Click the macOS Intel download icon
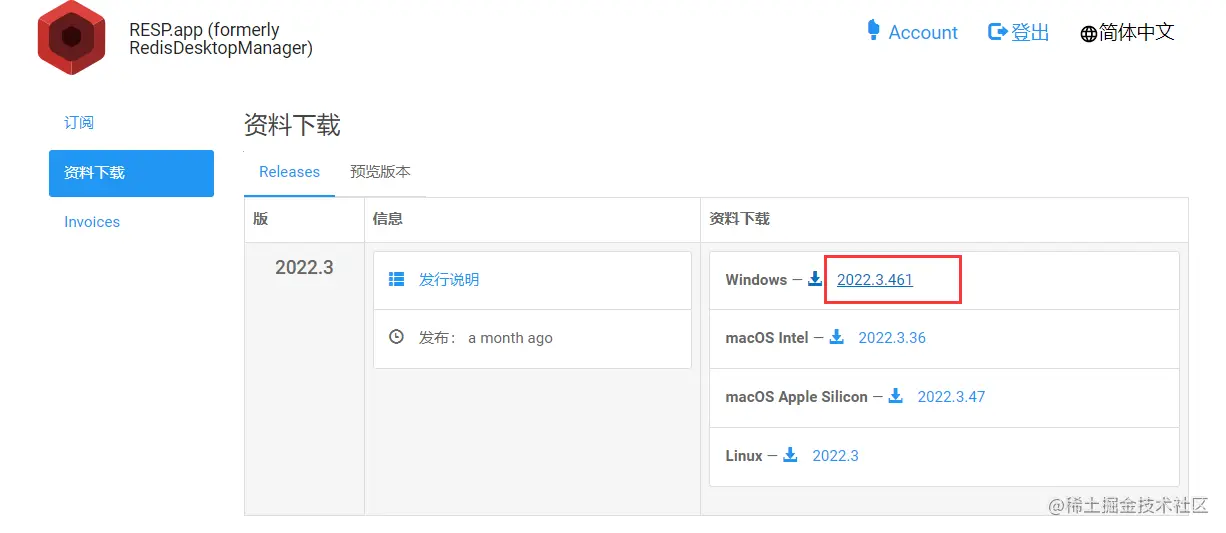This screenshot has width=1226, height=533. (x=836, y=337)
